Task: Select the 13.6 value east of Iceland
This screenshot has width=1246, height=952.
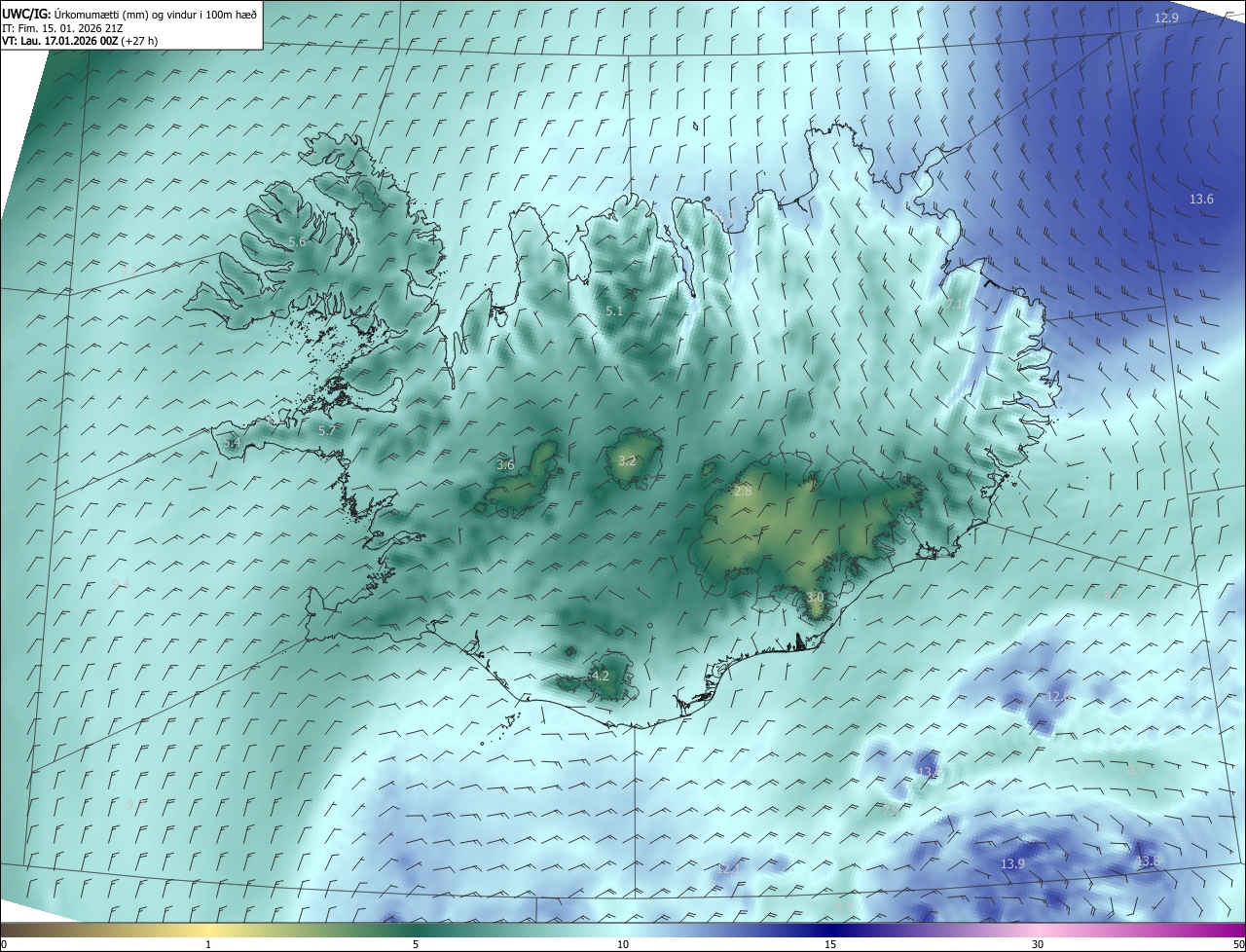Action: (x=1201, y=200)
